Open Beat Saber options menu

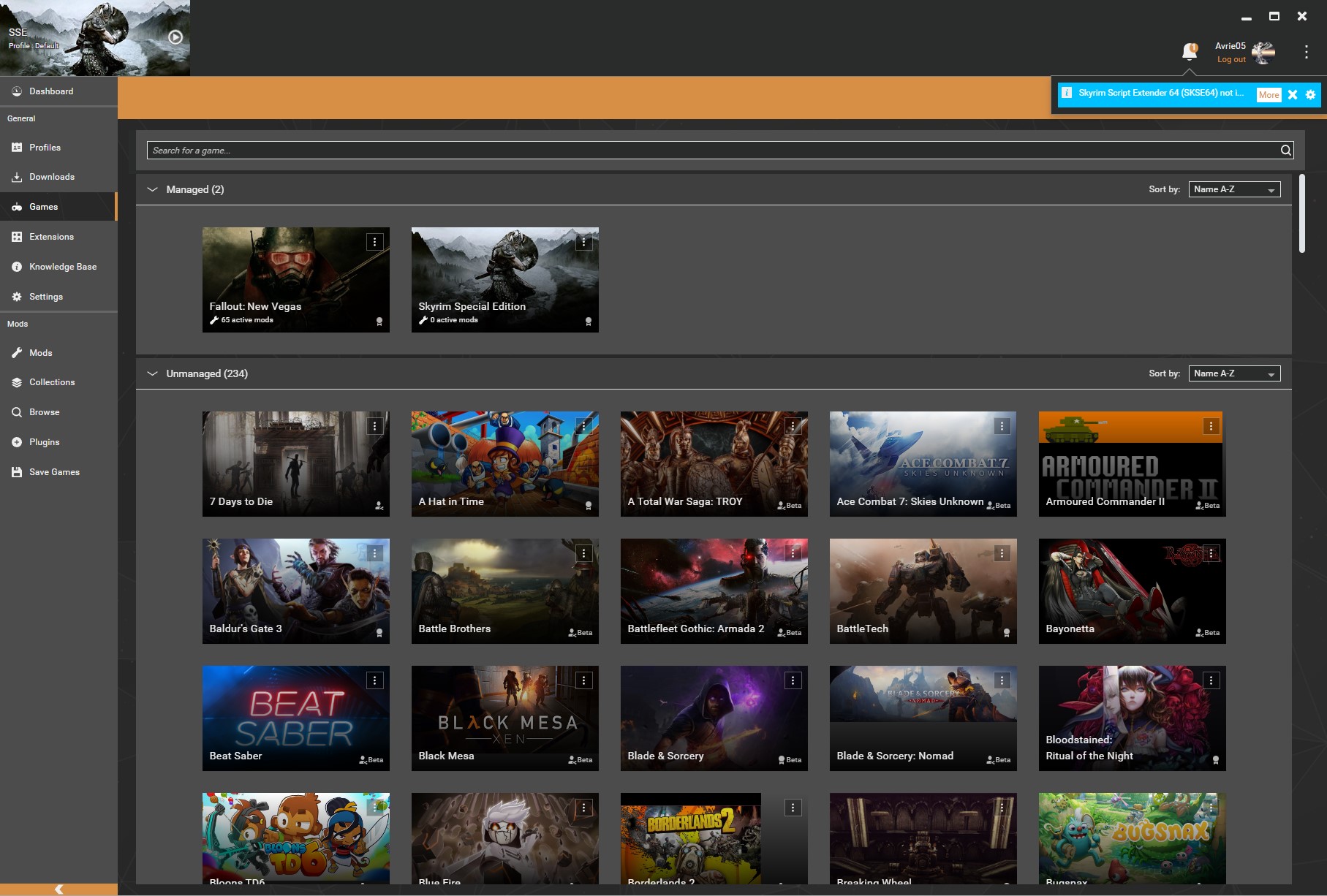(x=375, y=680)
